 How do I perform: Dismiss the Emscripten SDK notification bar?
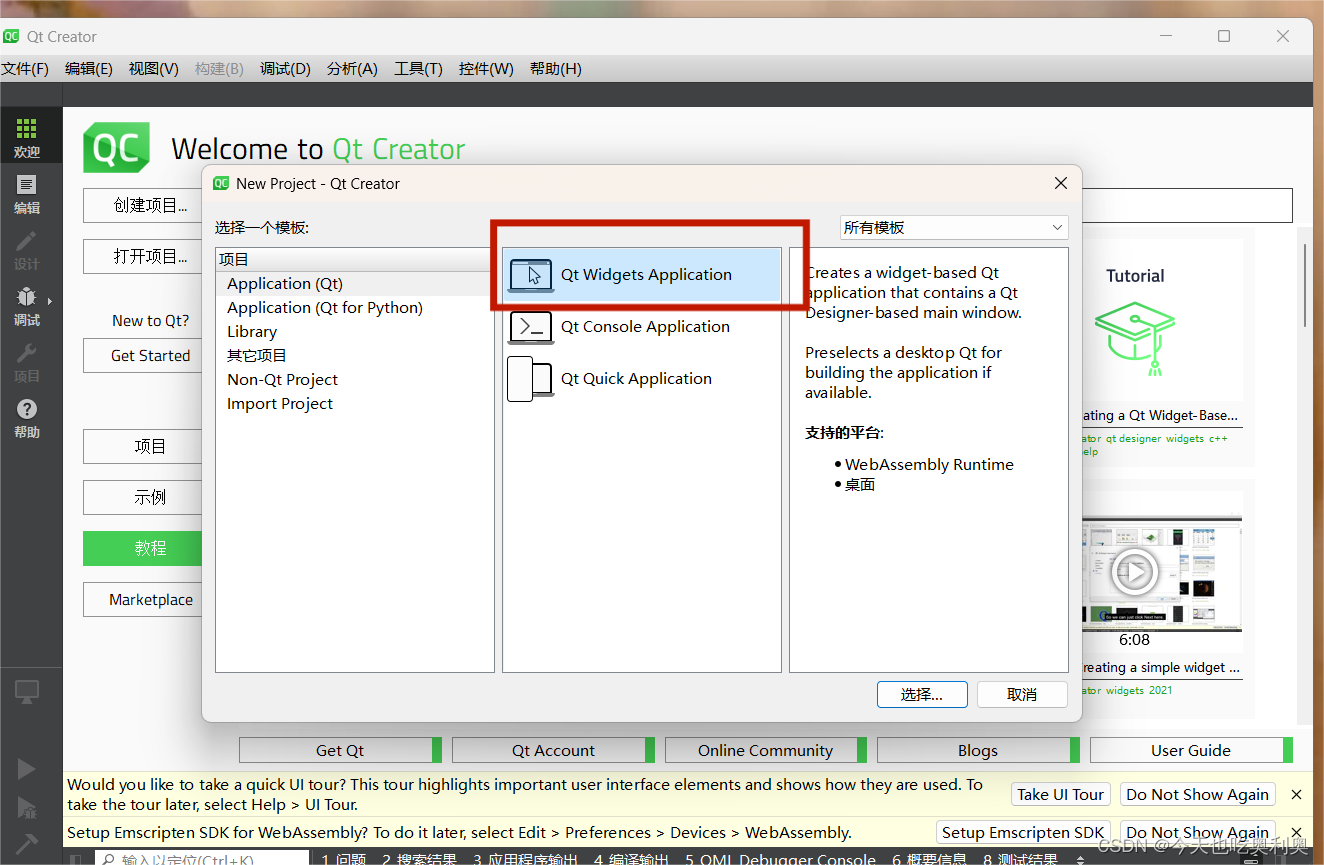[1297, 832]
